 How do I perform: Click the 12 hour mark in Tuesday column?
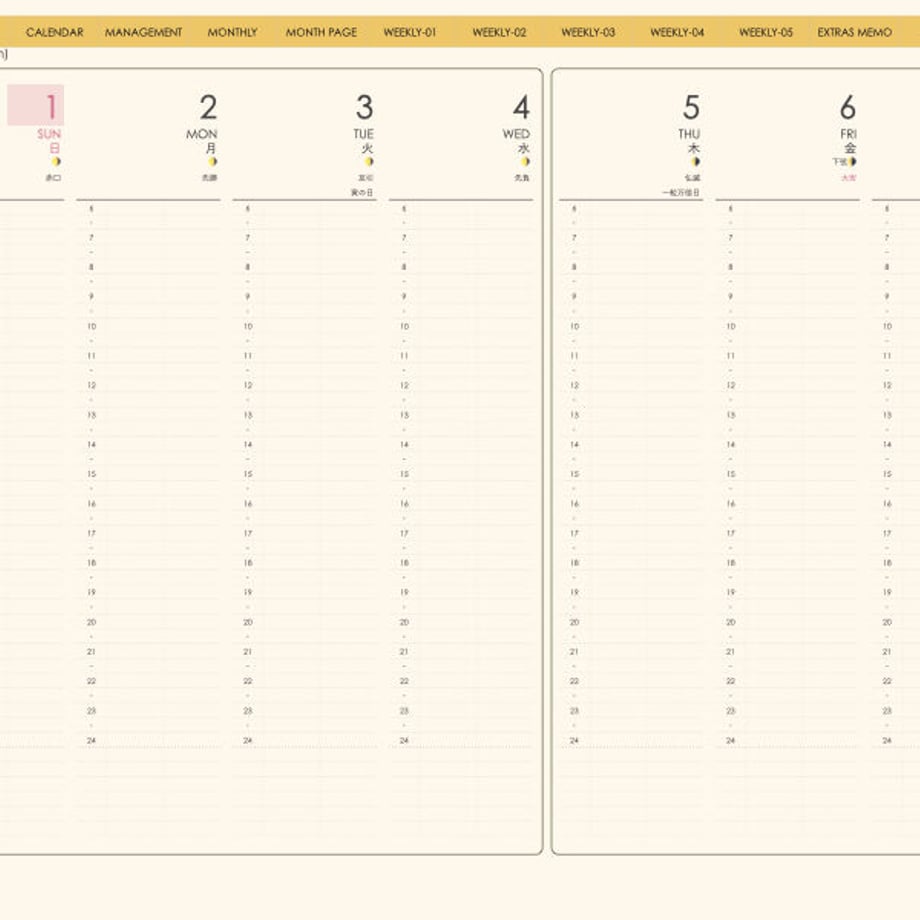point(248,385)
